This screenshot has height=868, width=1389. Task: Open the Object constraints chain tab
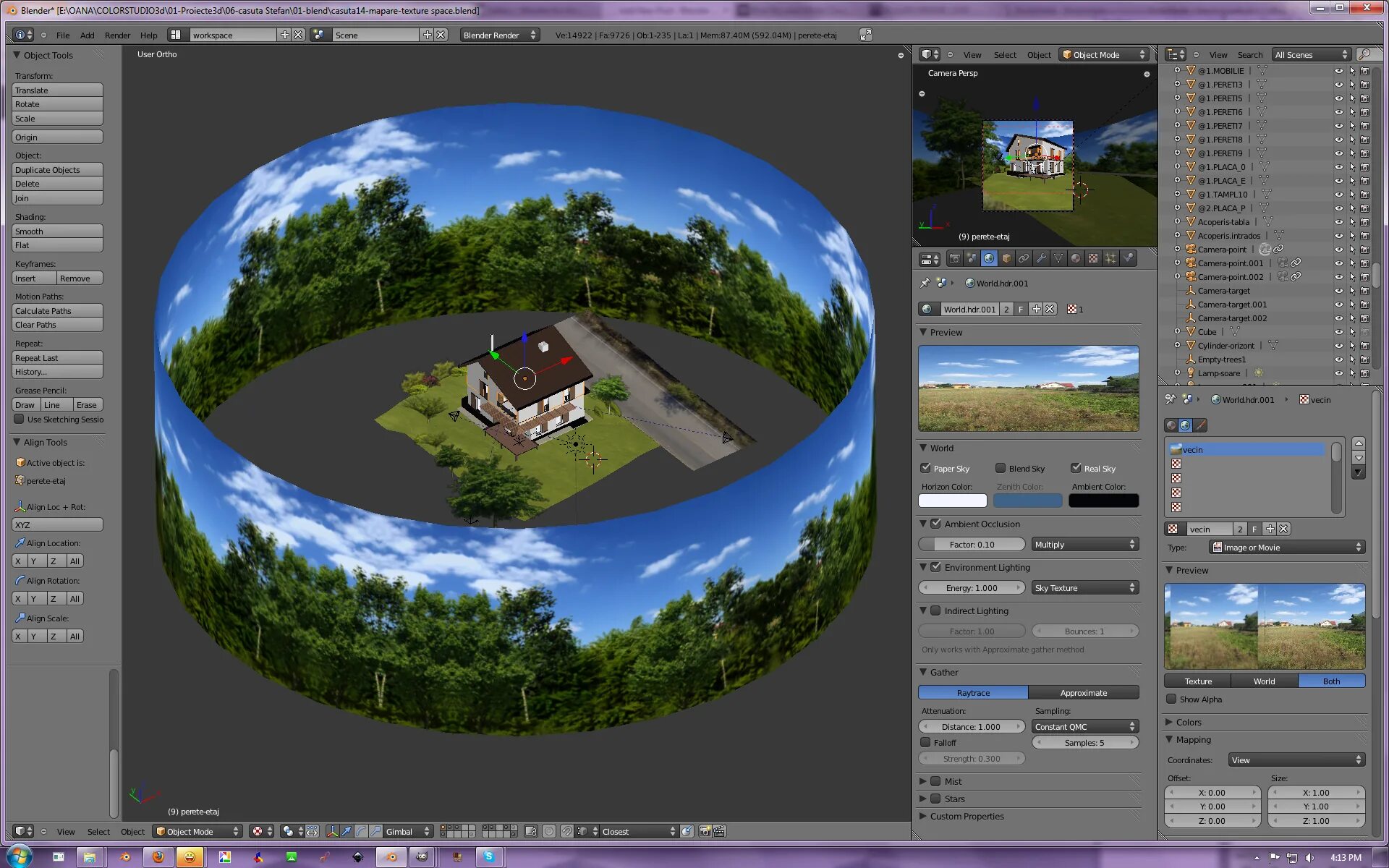click(1024, 258)
